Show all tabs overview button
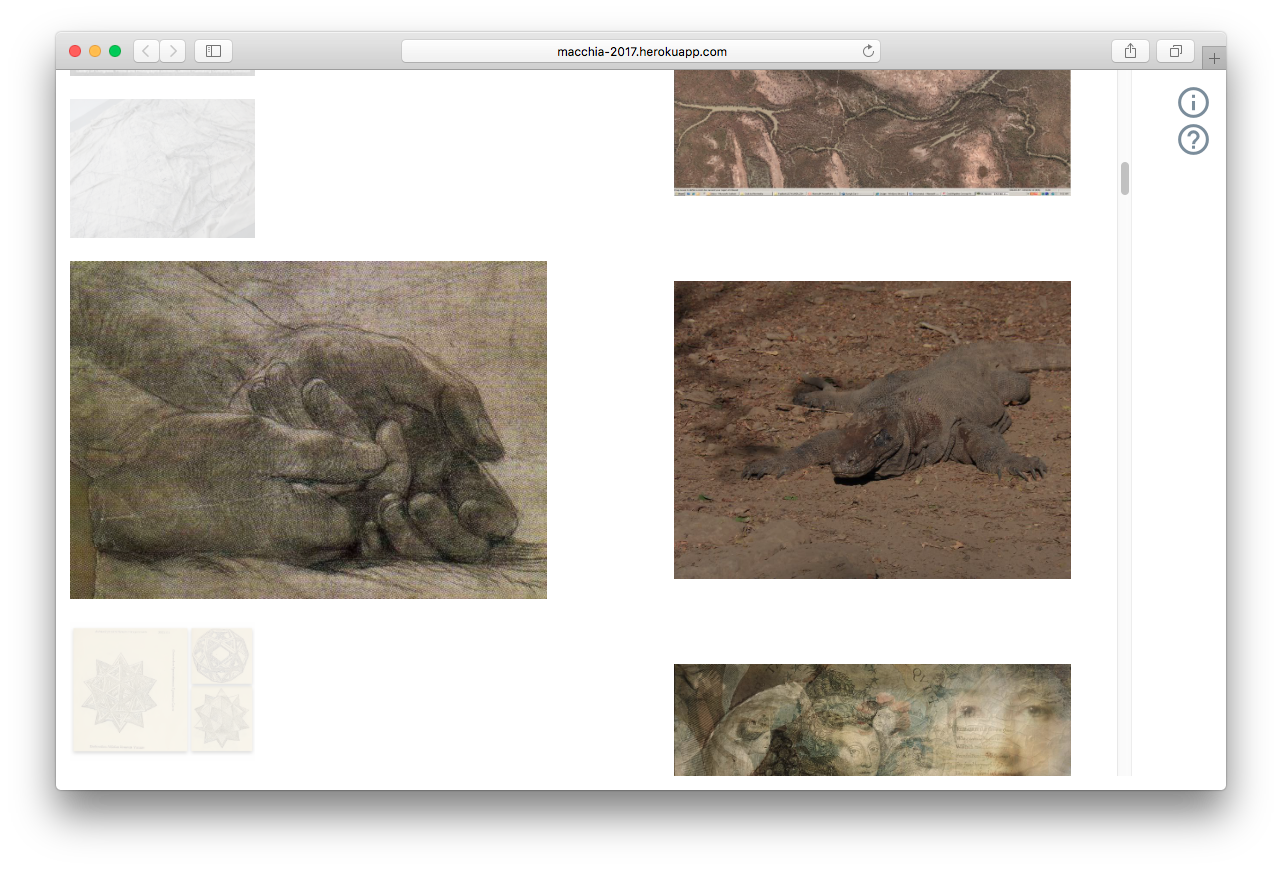Screen dimensions: 1282x870 1175,51
